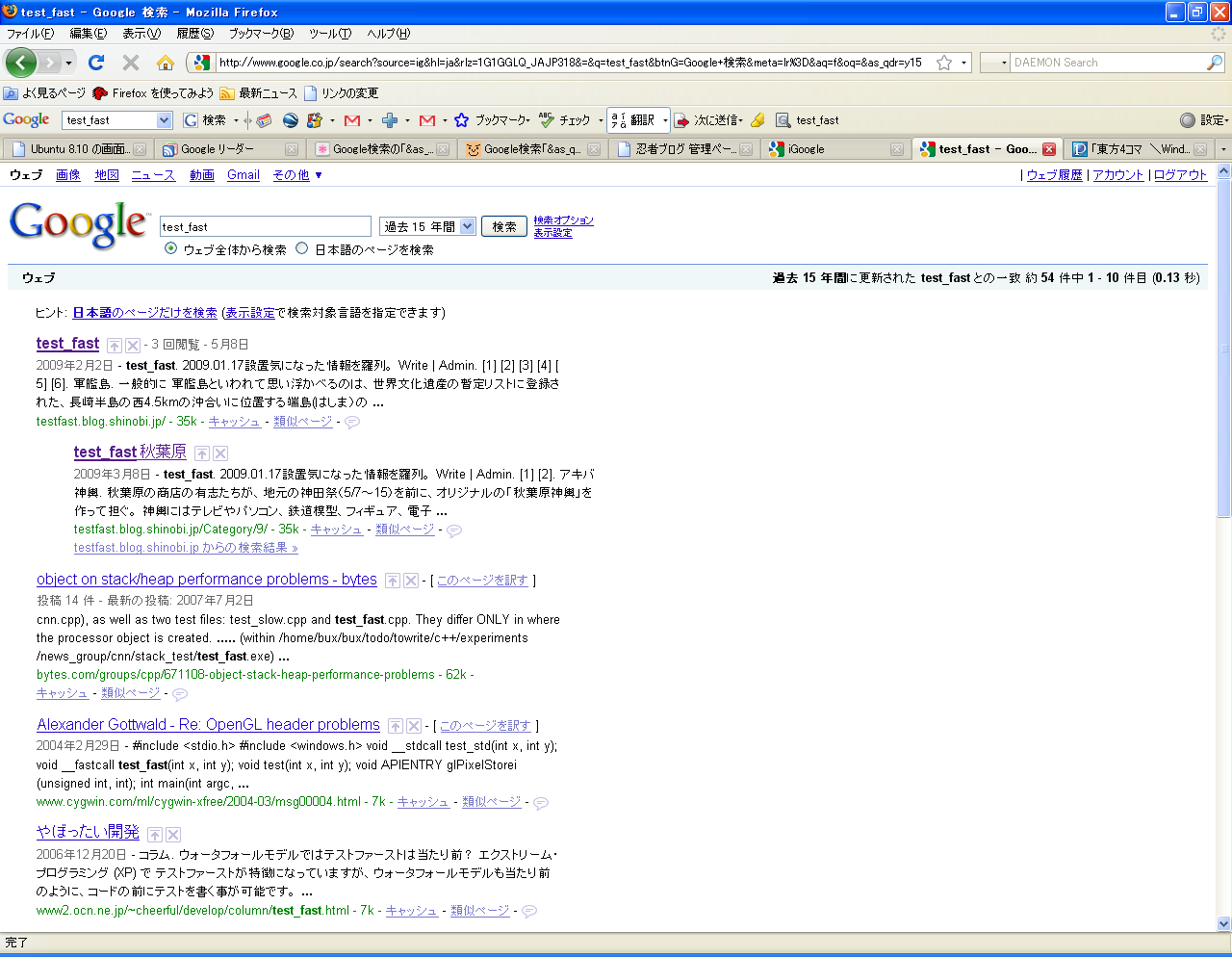Remove 'Alexander Gottwald' result with X icon
Viewport: 1232px width, 957px height.
[414, 726]
